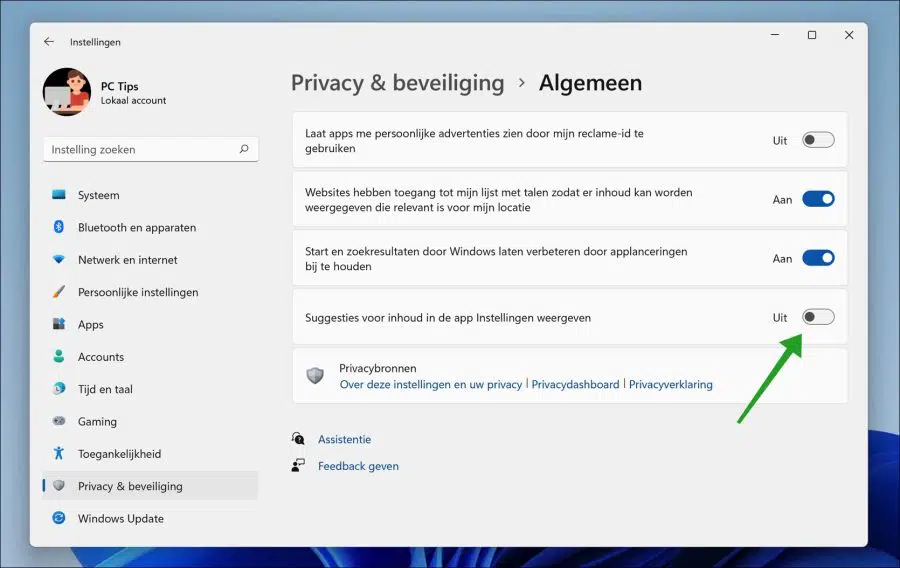Viewport: 900px width, 568px height.
Task: Open Over deze instellingen en uw privacy
Action: pos(430,384)
